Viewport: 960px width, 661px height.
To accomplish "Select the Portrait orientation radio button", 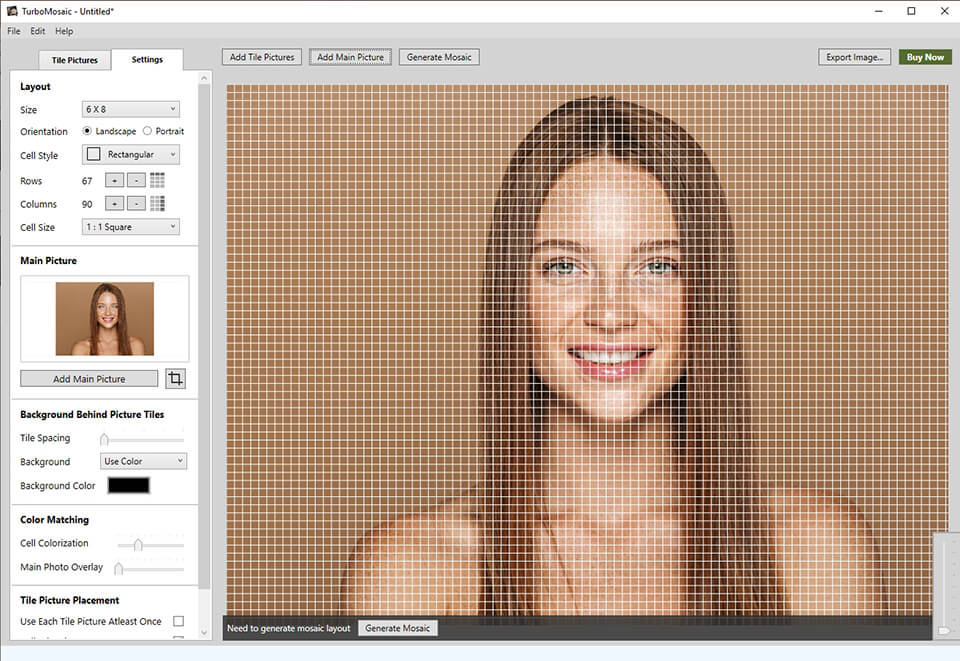I will [x=148, y=131].
